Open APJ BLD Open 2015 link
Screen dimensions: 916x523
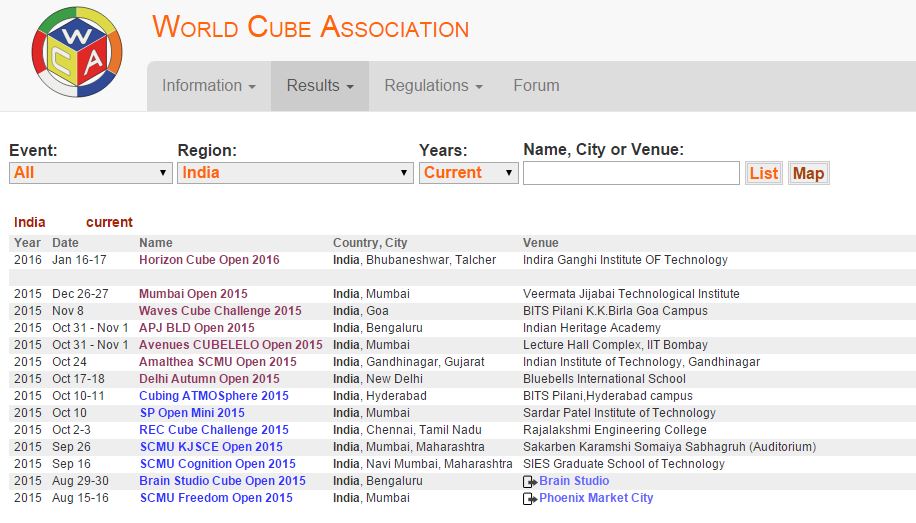point(197,328)
